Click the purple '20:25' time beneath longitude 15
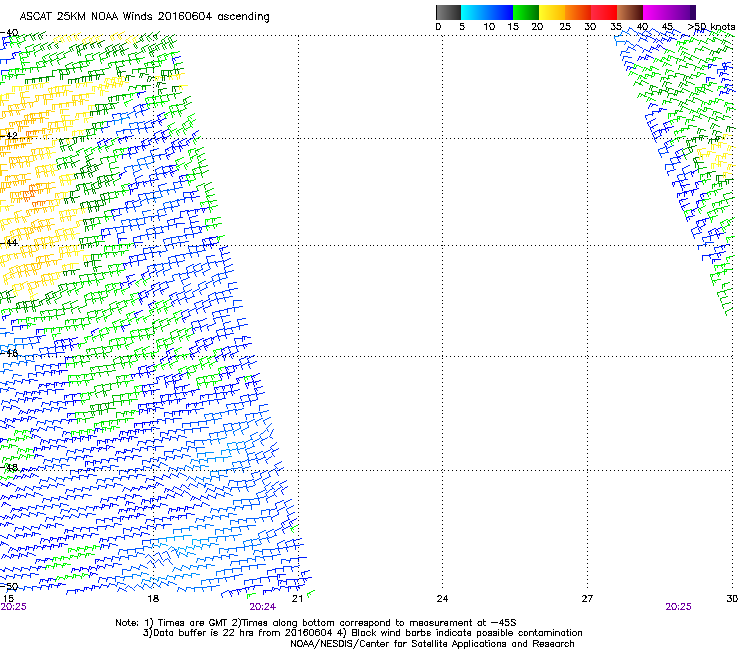 point(14,607)
